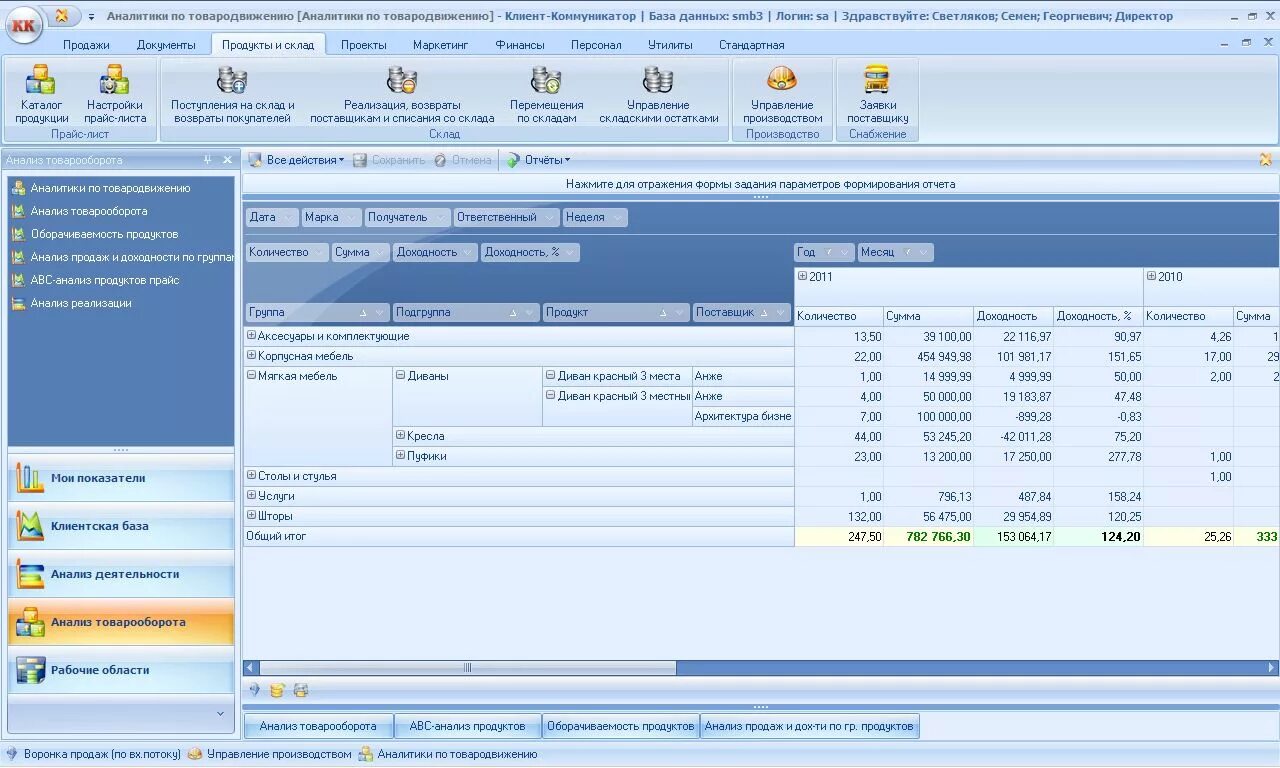Click the Воронка продаж funnel icon in the status bar
1280x768 pixels.
point(12,754)
